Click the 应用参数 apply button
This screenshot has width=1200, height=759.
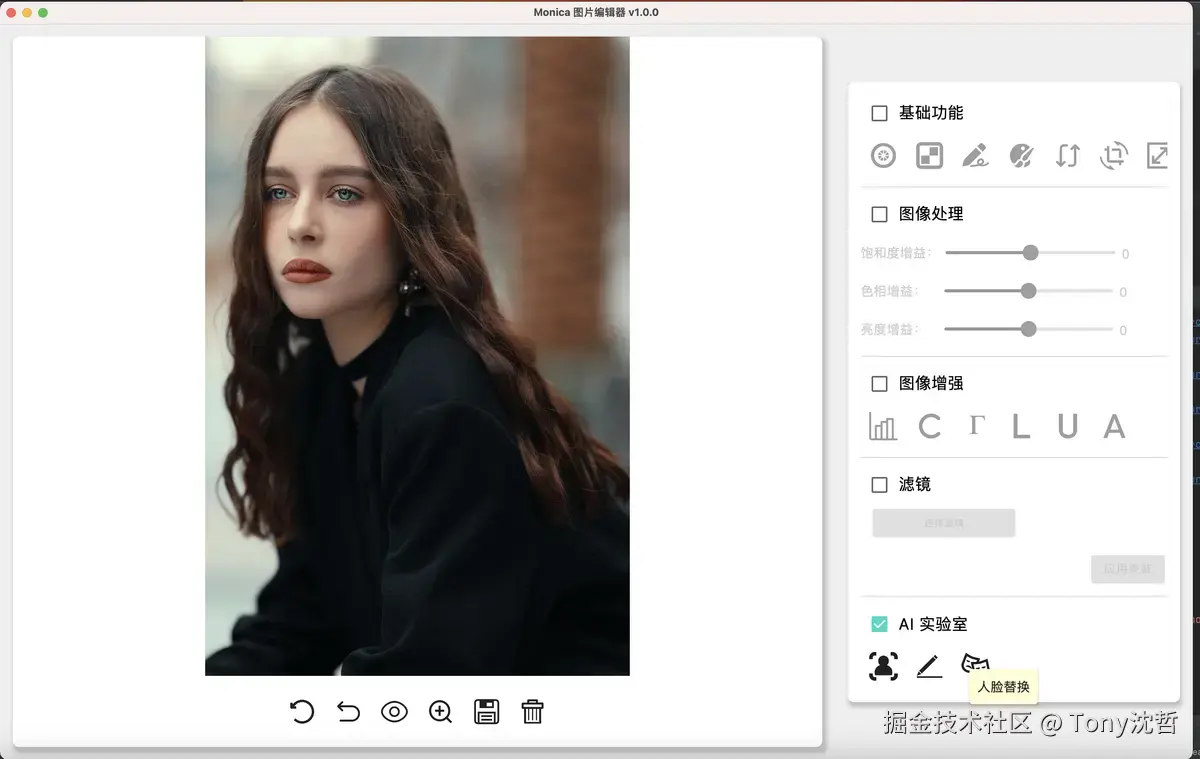tap(1128, 569)
